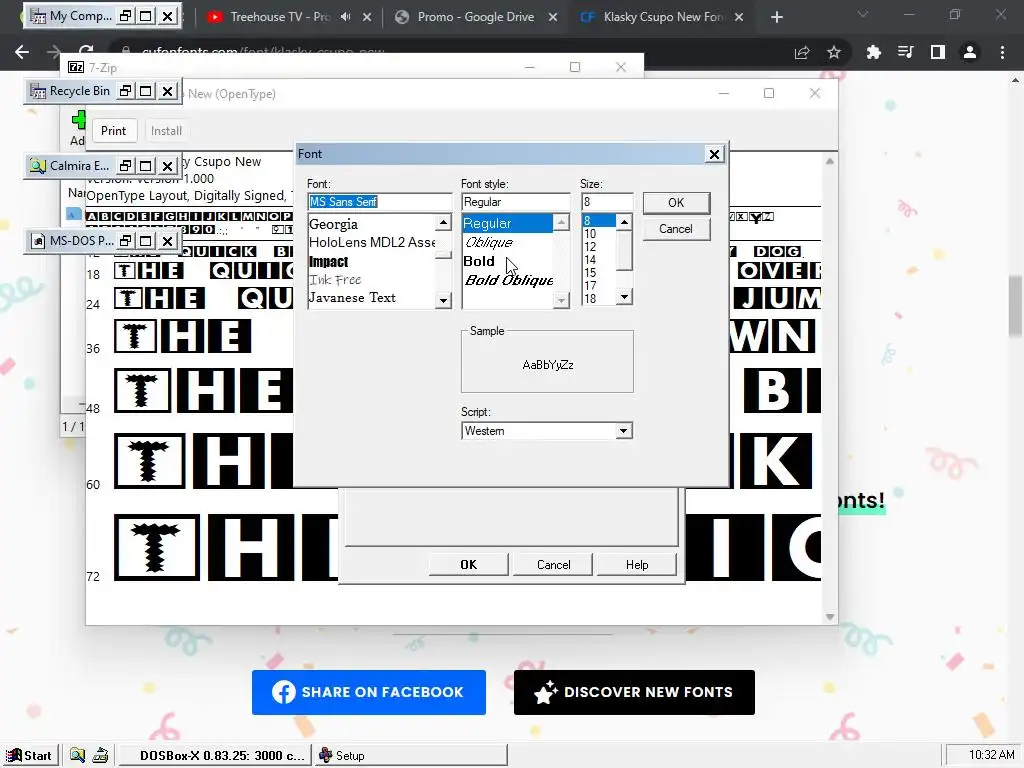This screenshot has width=1024, height=768.
Task: Switch to the Treehouse TV tab
Action: point(280,17)
